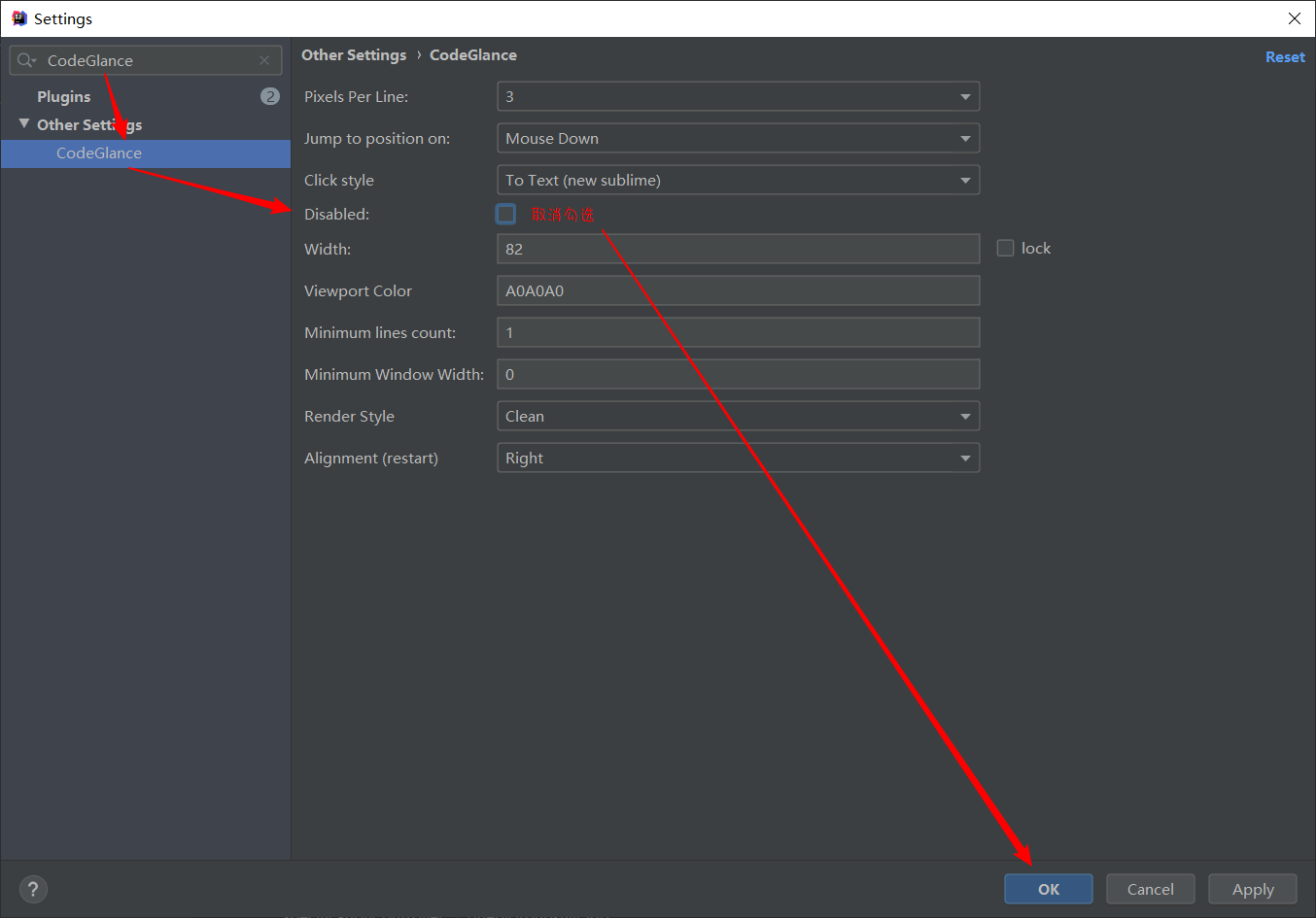Open the Click style dropdown
1316x918 pixels.
[x=738, y=180]
